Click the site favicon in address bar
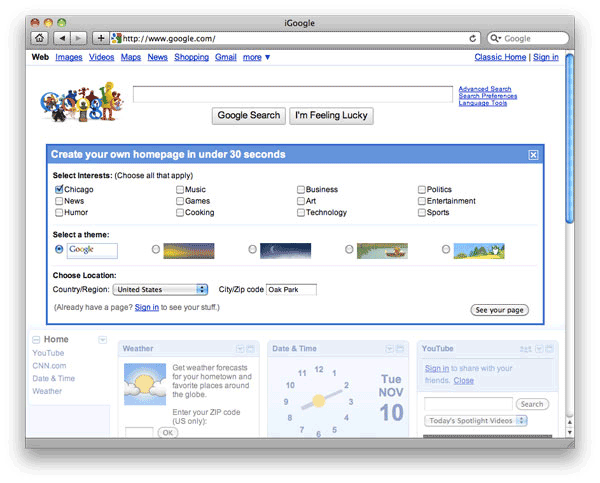The width and height of the screenshot is (600, 483). 116,38
